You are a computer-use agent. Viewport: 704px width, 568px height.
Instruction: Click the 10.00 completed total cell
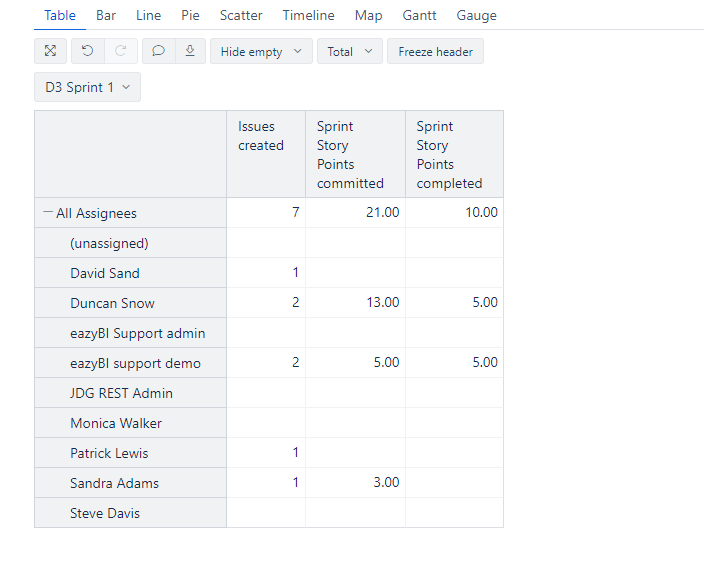coord(454,212)
